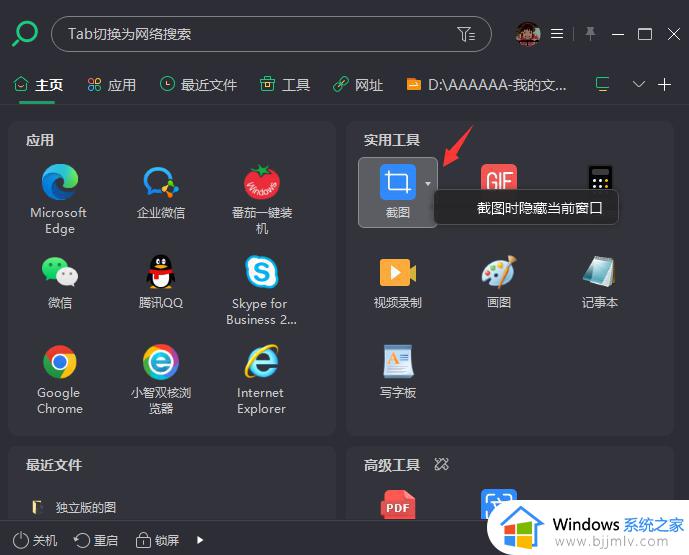The width and height of the screenshot is (689, 555).
Task: Open 小智双核浏览器
Action: 160,380
